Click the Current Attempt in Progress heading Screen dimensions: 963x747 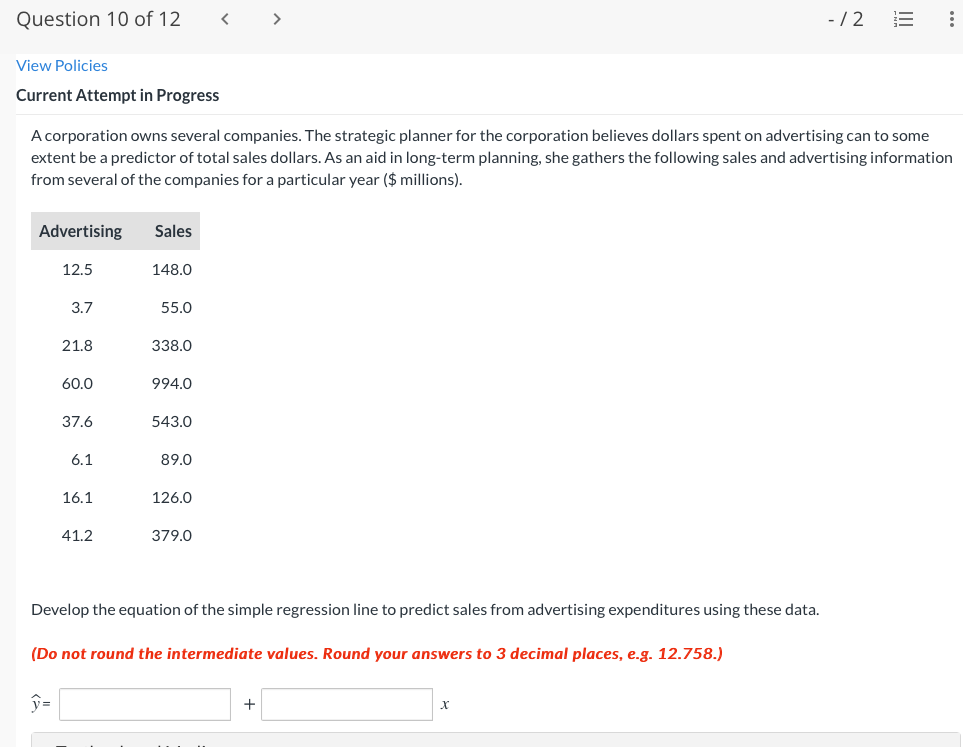117,95
